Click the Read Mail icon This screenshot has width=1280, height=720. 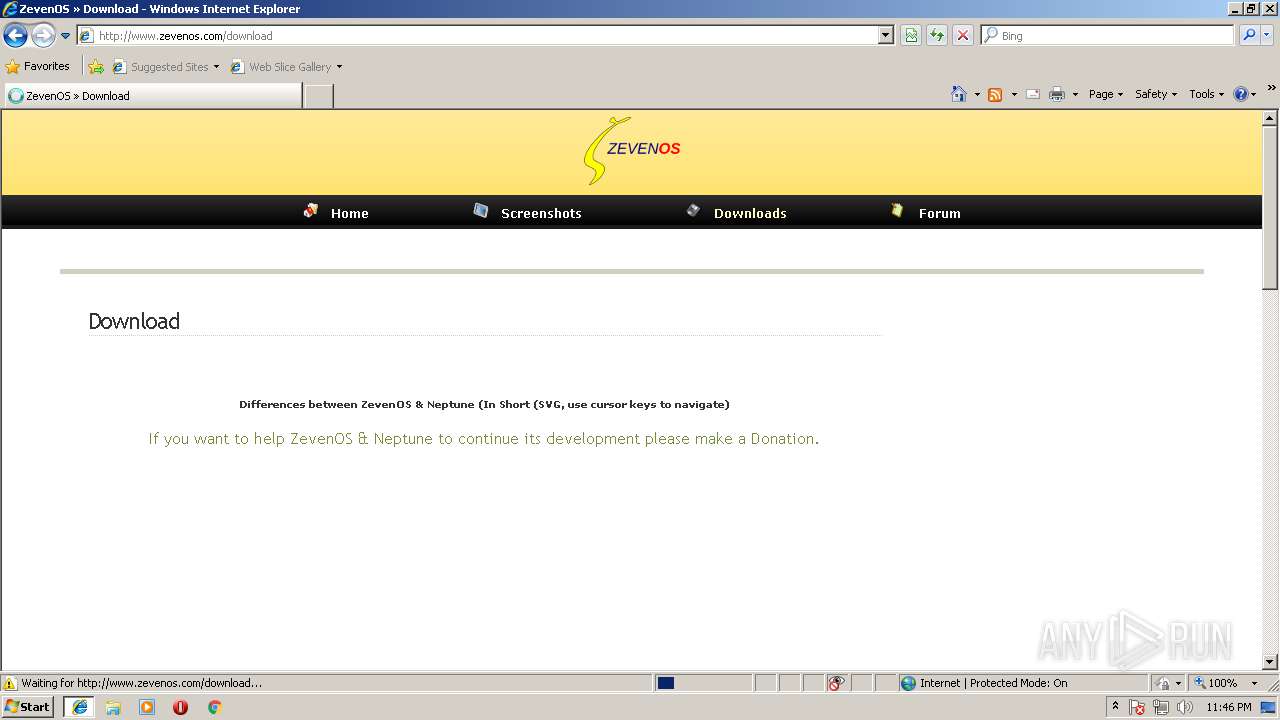[1032, 94]
